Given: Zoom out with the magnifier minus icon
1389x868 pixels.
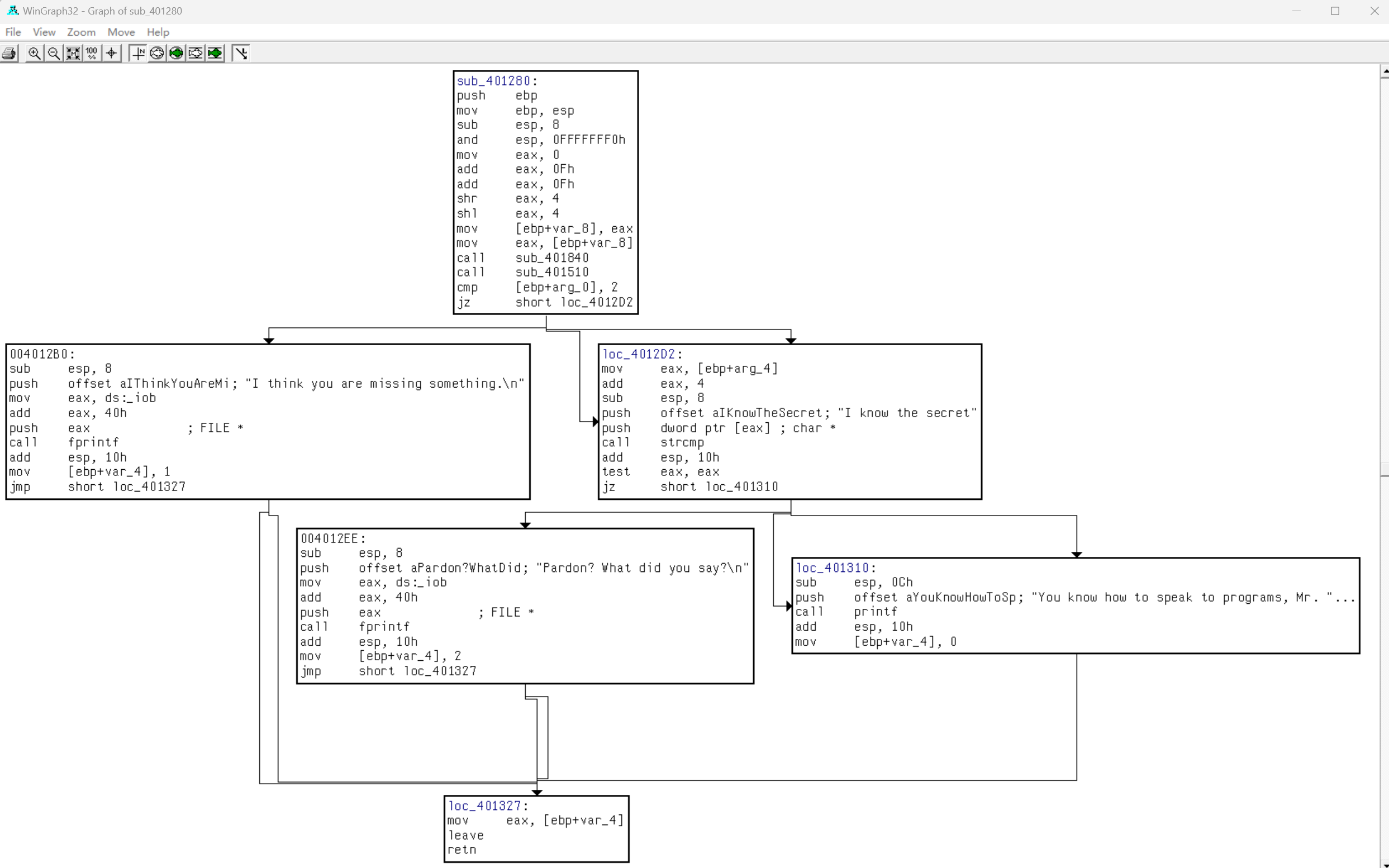Looking at the screenshot, I should tap(54, 54).
